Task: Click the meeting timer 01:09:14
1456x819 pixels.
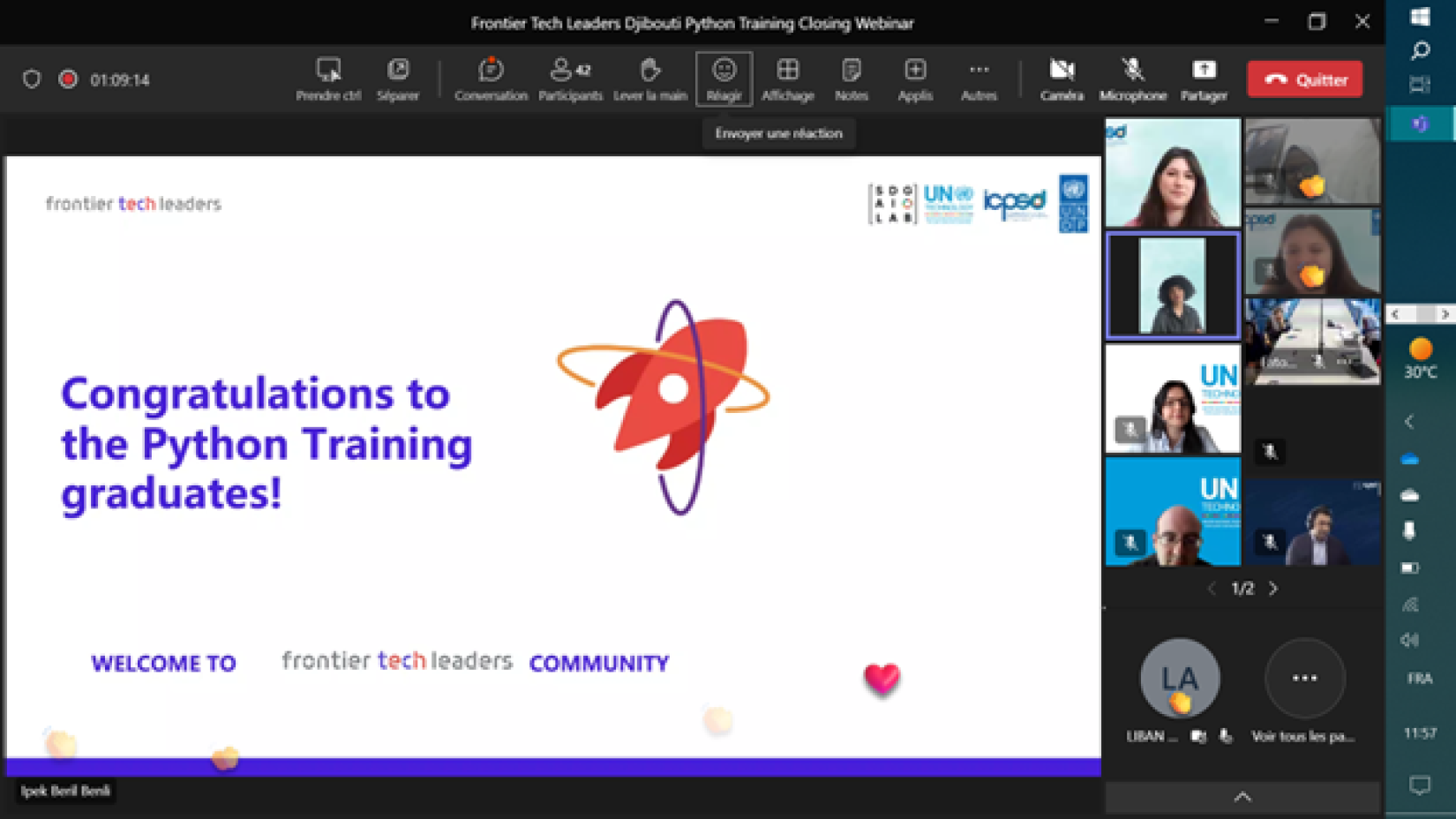Action: coord(120,79)
